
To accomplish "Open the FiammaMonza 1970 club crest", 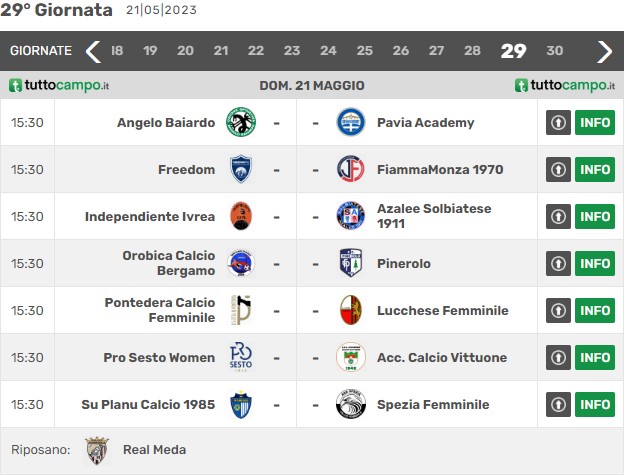I will tap(351, 169).
